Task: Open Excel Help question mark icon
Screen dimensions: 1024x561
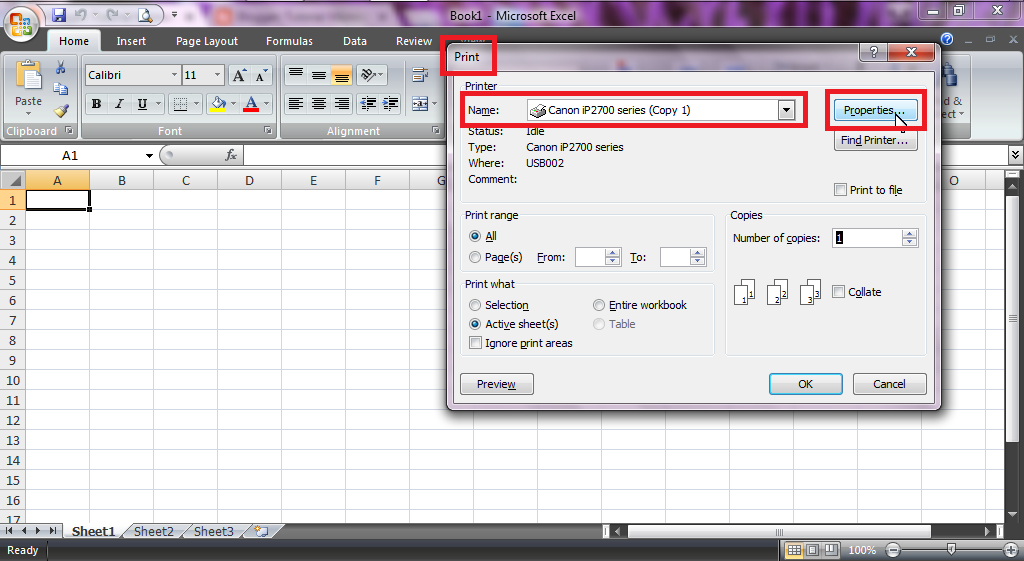Action: pos(947,39)
